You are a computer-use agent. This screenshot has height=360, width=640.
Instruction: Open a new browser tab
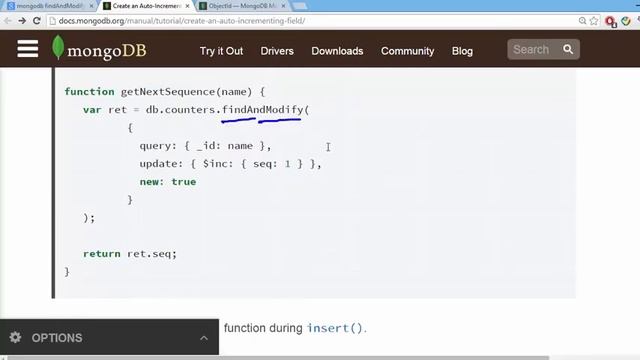pyautogui.click(x=300, y=6)
